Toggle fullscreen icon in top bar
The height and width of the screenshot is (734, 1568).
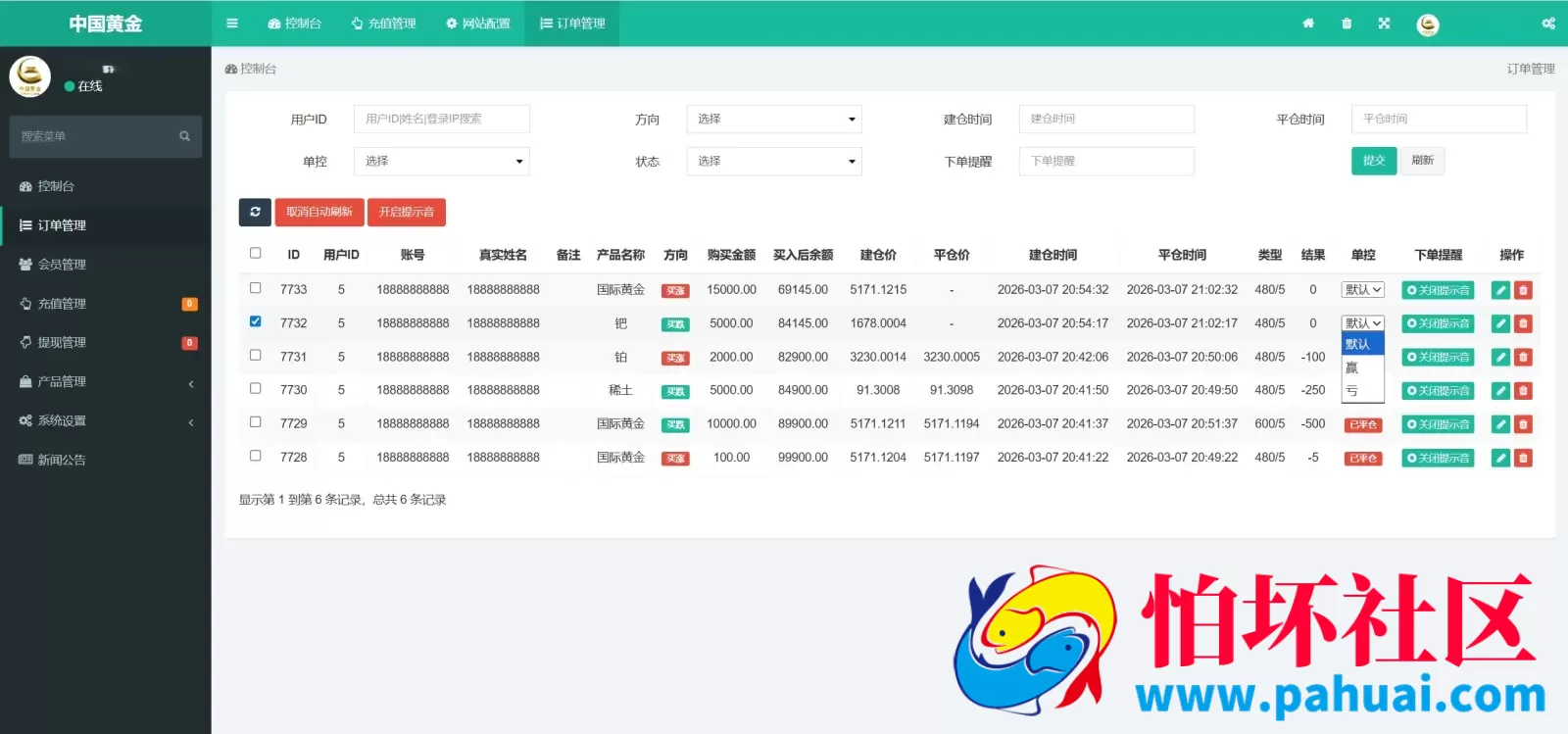(1384, 23)
